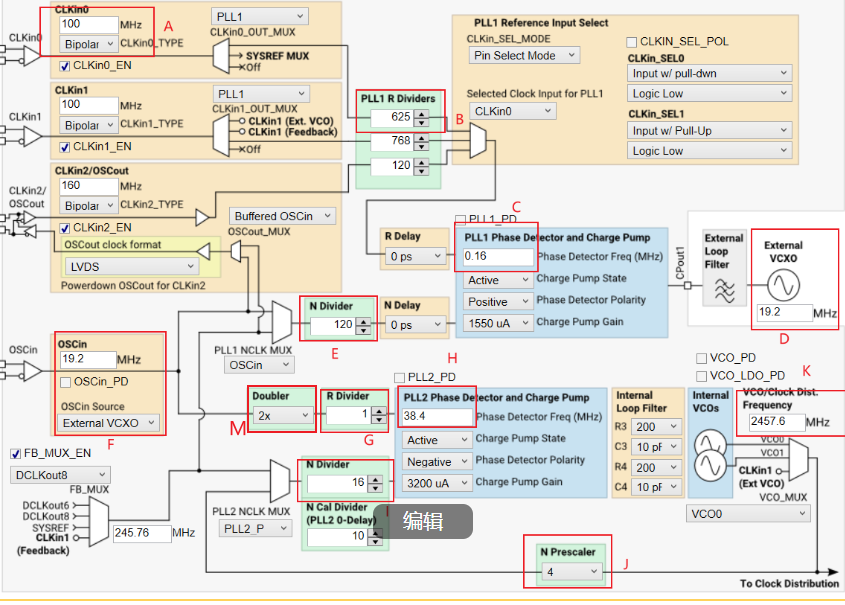Screen dimensions: 845x605
Task: Open the CLKin_SEL_MODE Pin Select Mode dropdown
Action: click(x=524, y=55)
